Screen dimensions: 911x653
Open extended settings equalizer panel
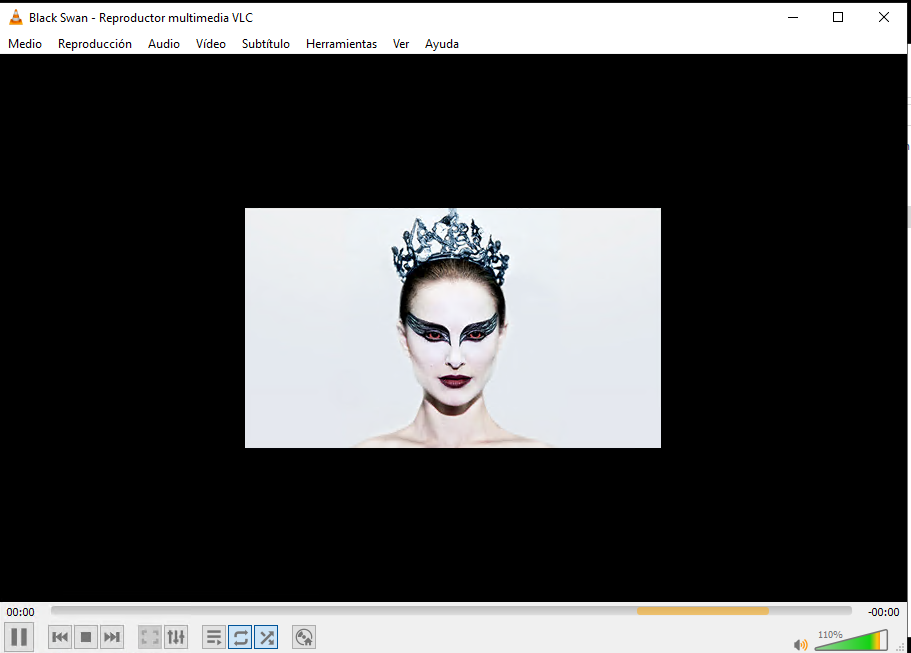pos(176,637)
